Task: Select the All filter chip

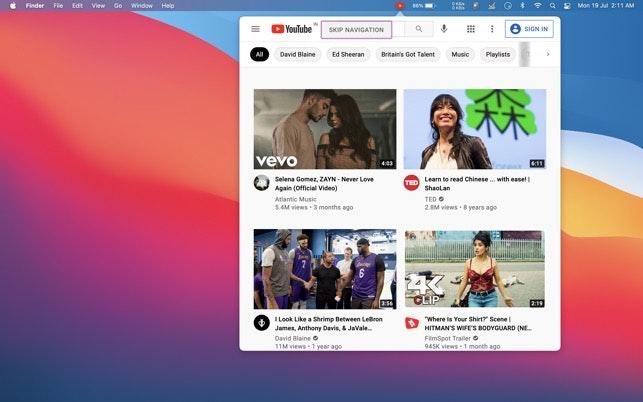Action: pos(259,54)
